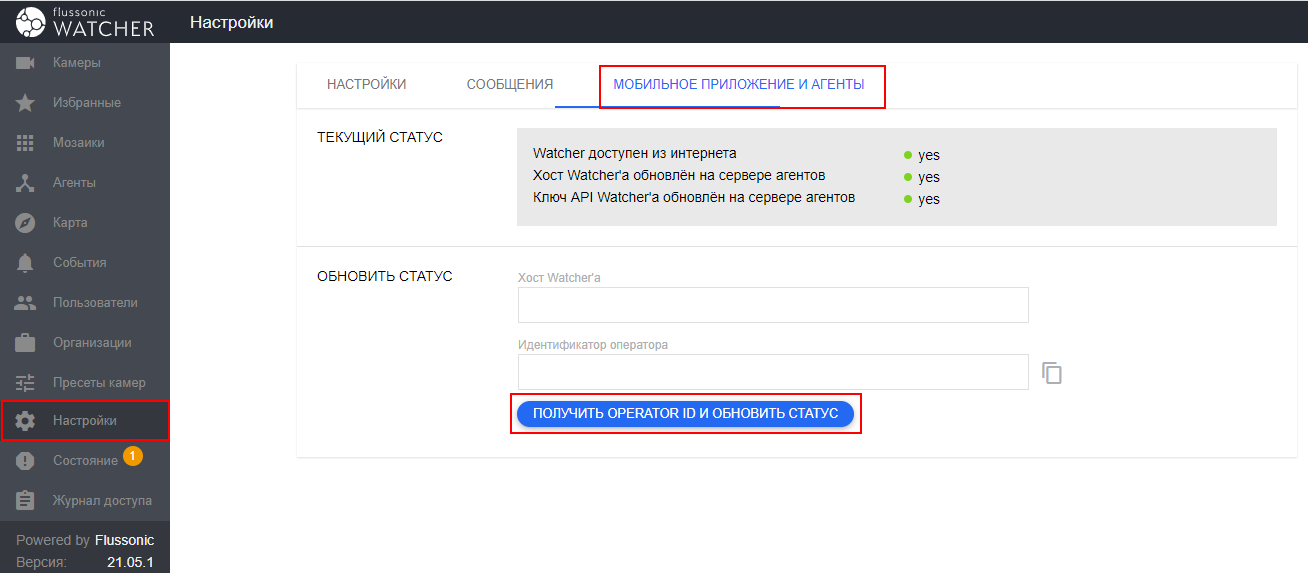Open the Состояние menu item with badge

pos(85,461)
